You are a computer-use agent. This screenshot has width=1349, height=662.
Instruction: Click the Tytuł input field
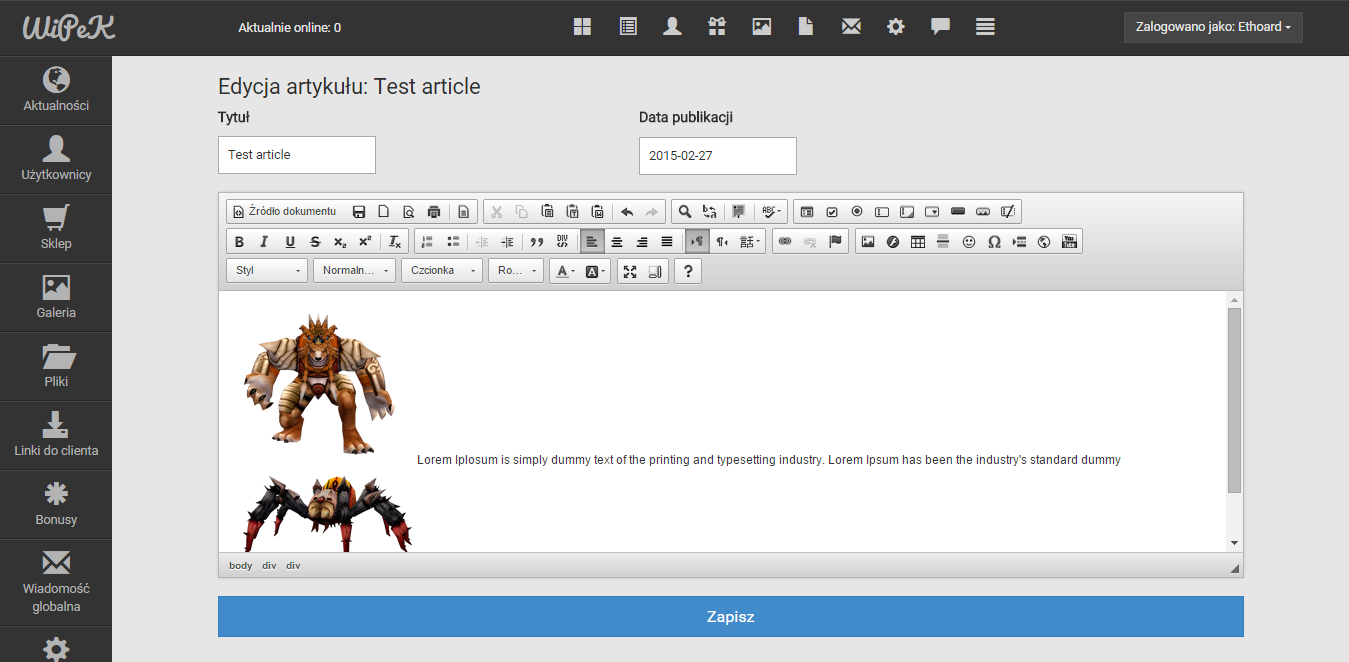pyautogui.click(x=297, y=155)
